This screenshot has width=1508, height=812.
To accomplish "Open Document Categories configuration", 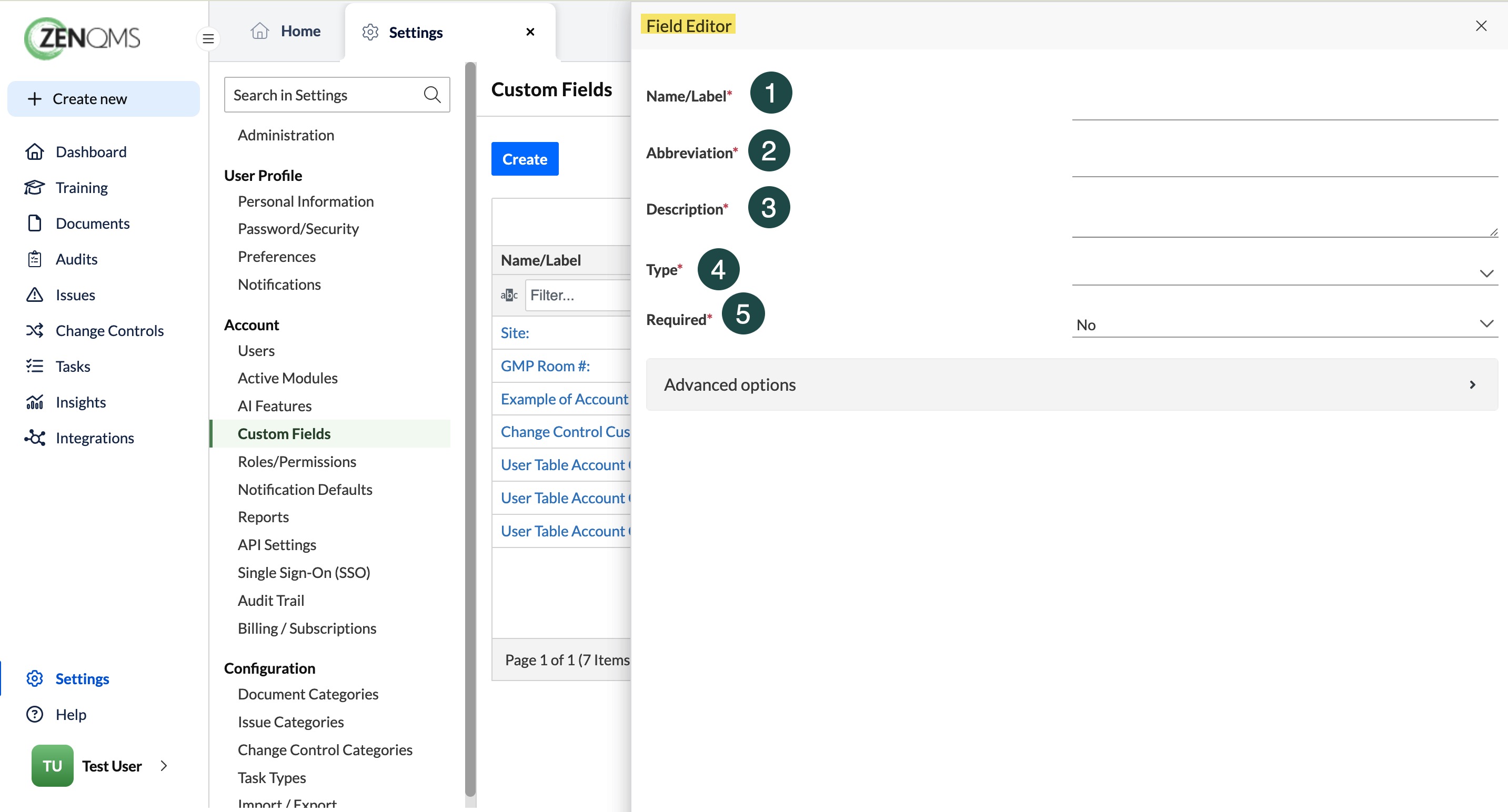I will point(308,694).
